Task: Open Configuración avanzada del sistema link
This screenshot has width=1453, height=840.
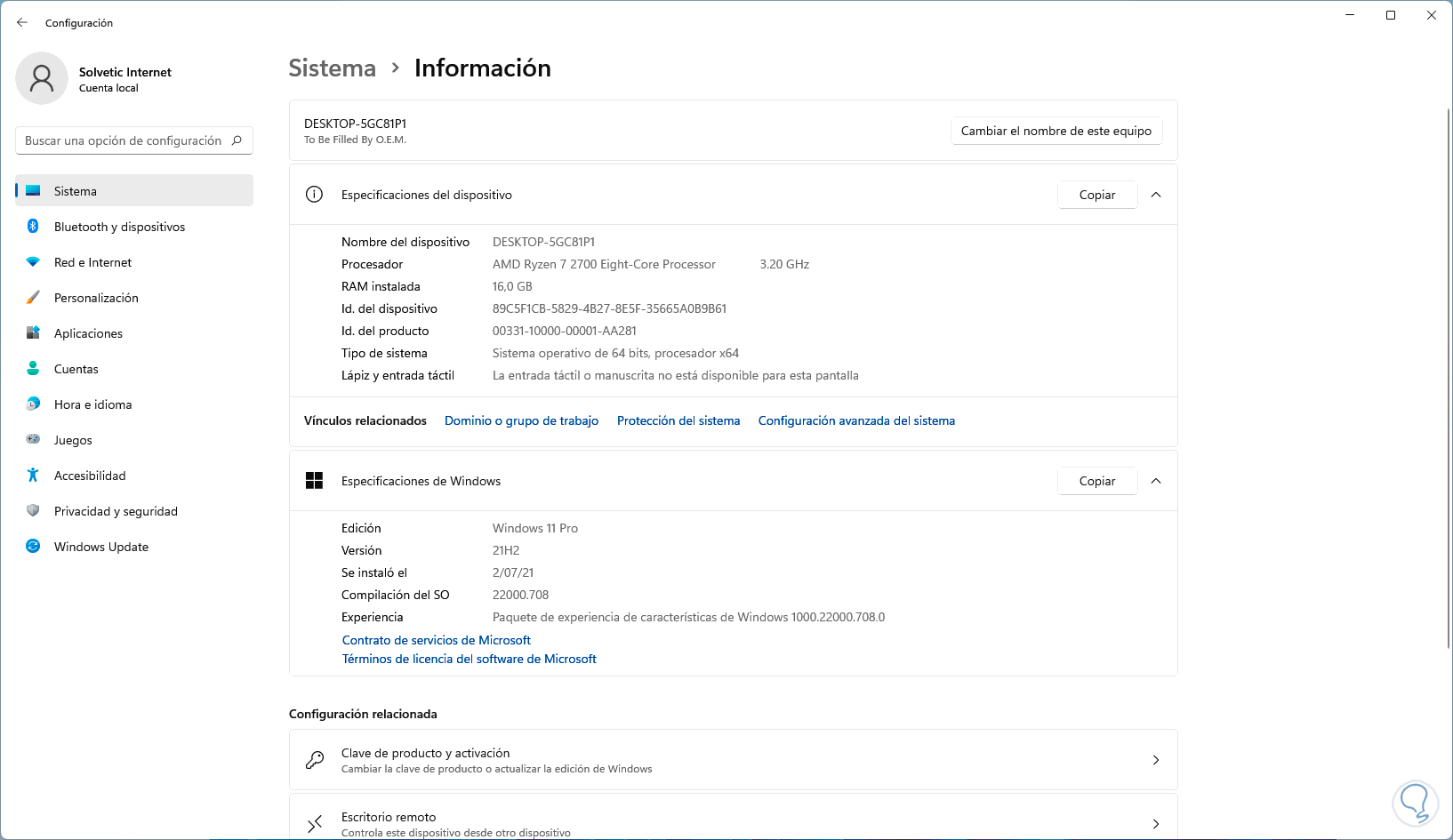Action: (856, 420)
